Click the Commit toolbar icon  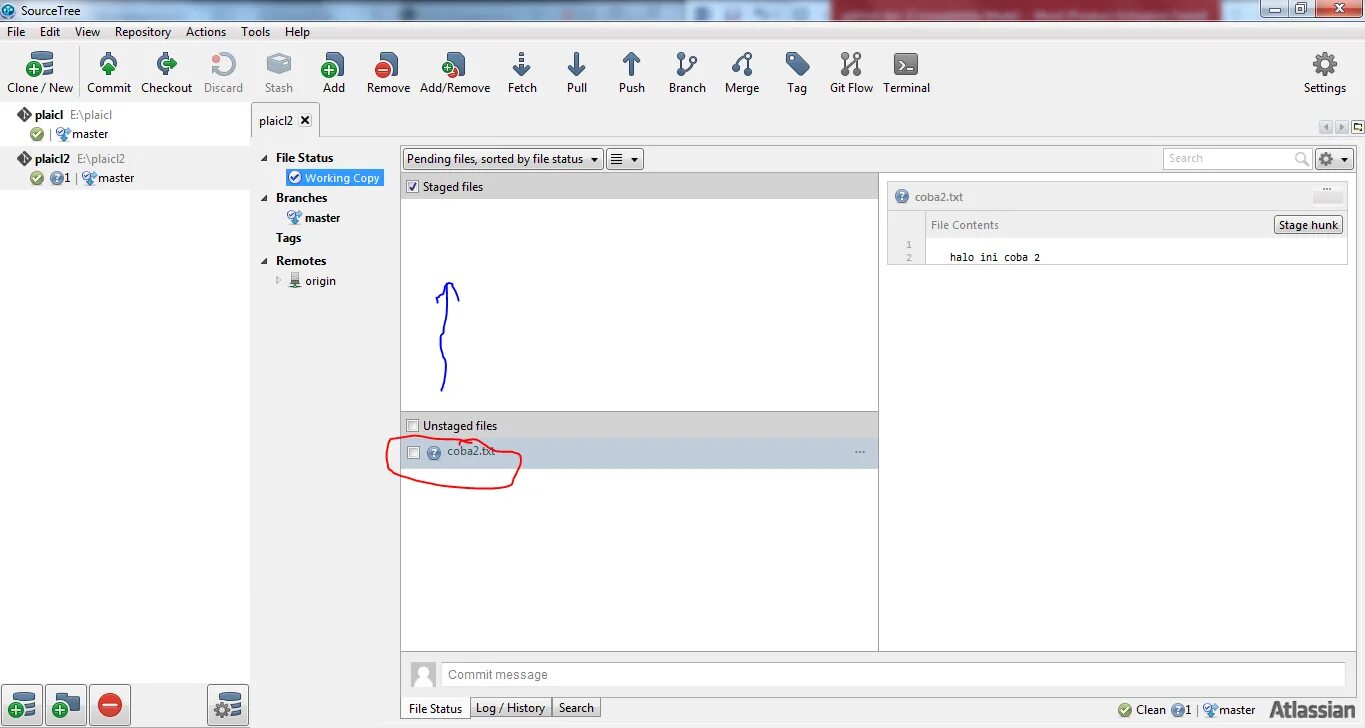[x=109, y=72]
